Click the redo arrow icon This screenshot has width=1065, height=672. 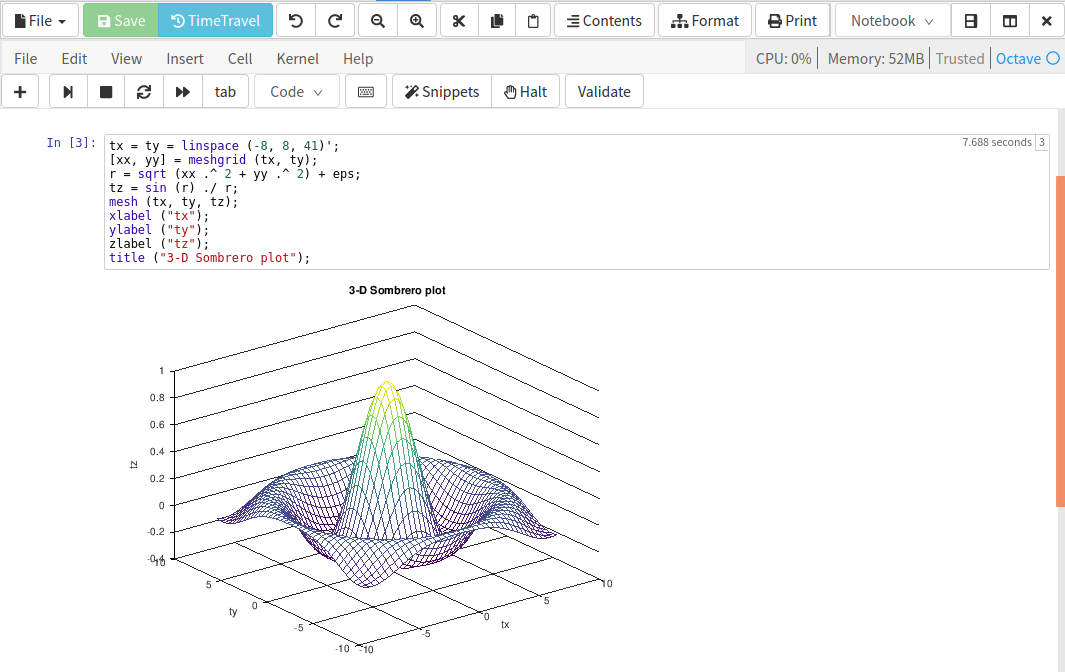coord(335,21)
